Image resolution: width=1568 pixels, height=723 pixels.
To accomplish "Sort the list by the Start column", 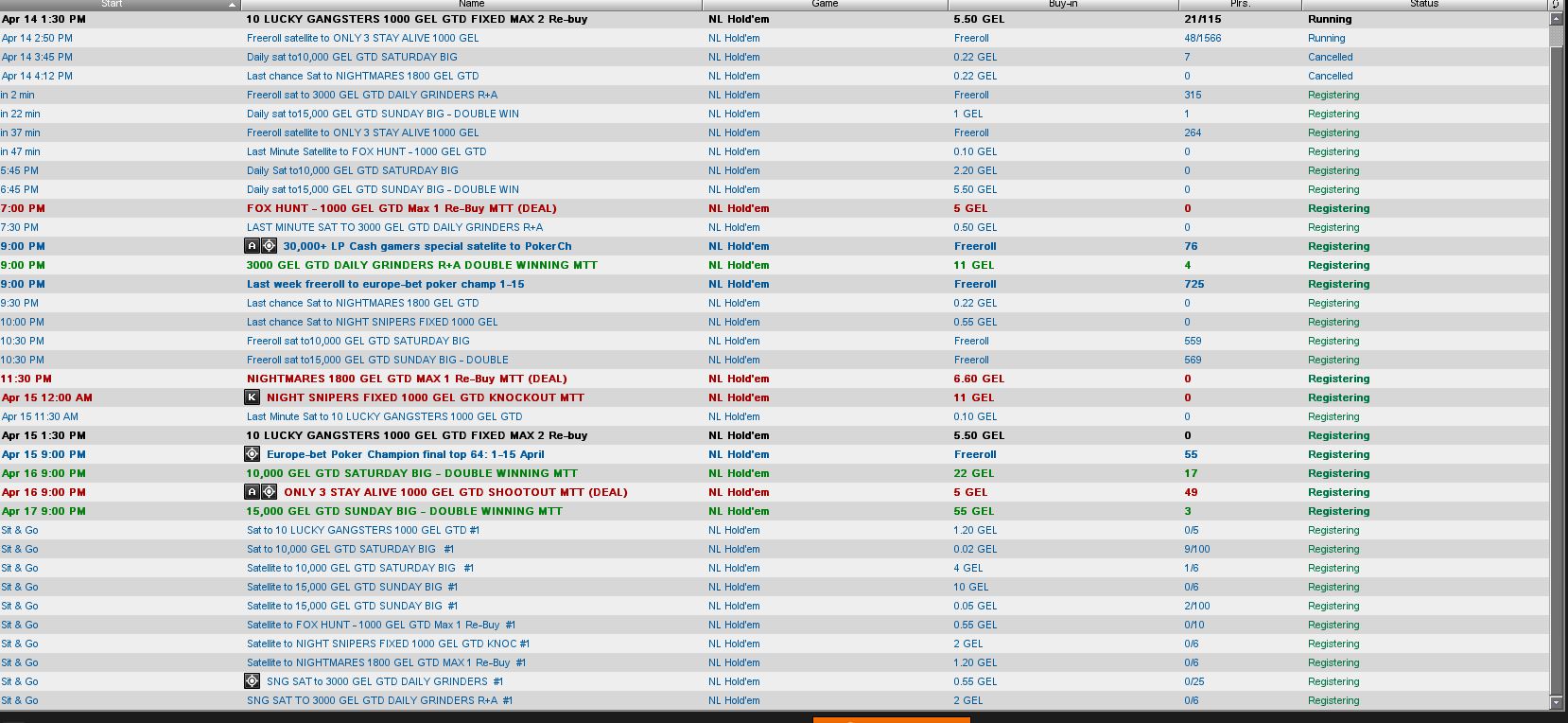I will 120,5.
